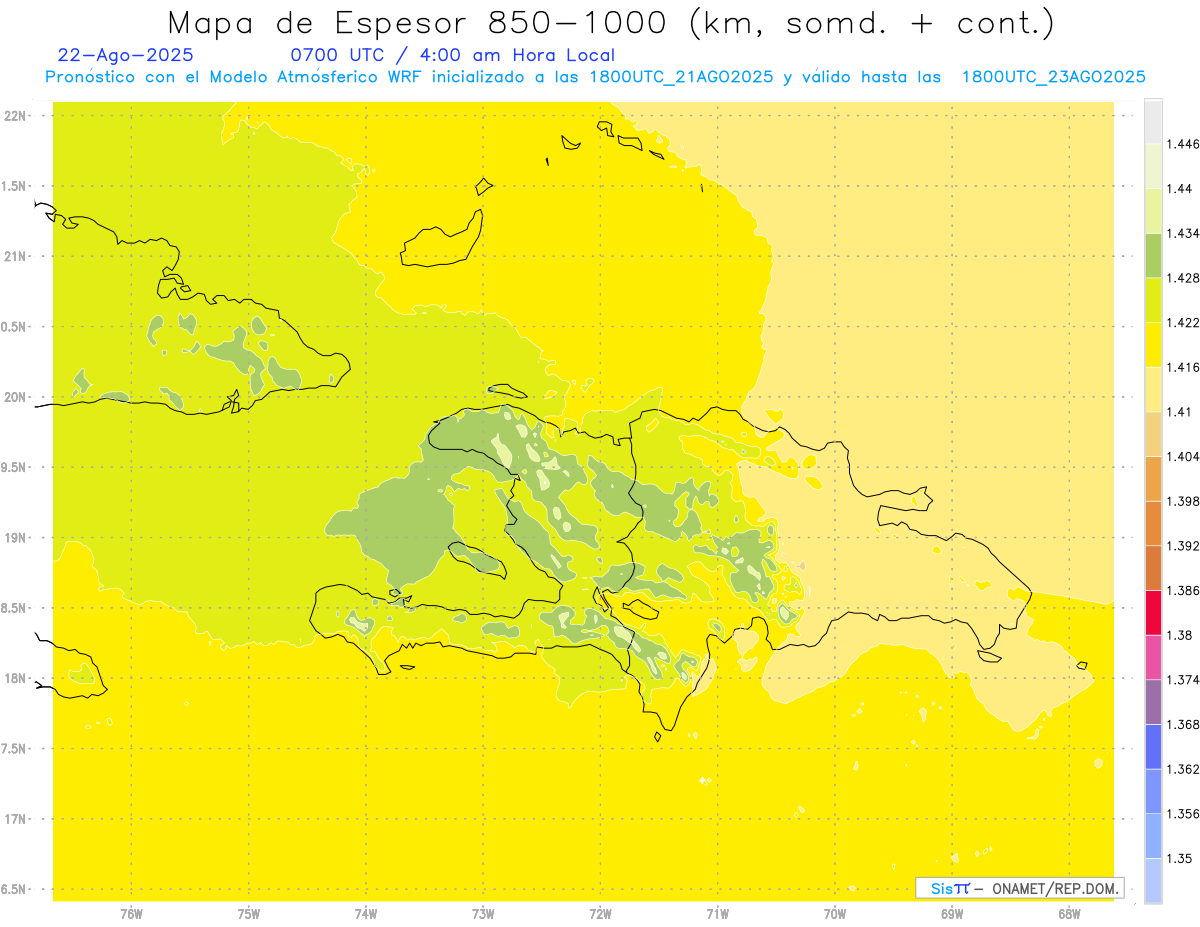Click the legend value '1.368'
1200x927 pixels.
pyautogui.click(x=1184, y=724)
